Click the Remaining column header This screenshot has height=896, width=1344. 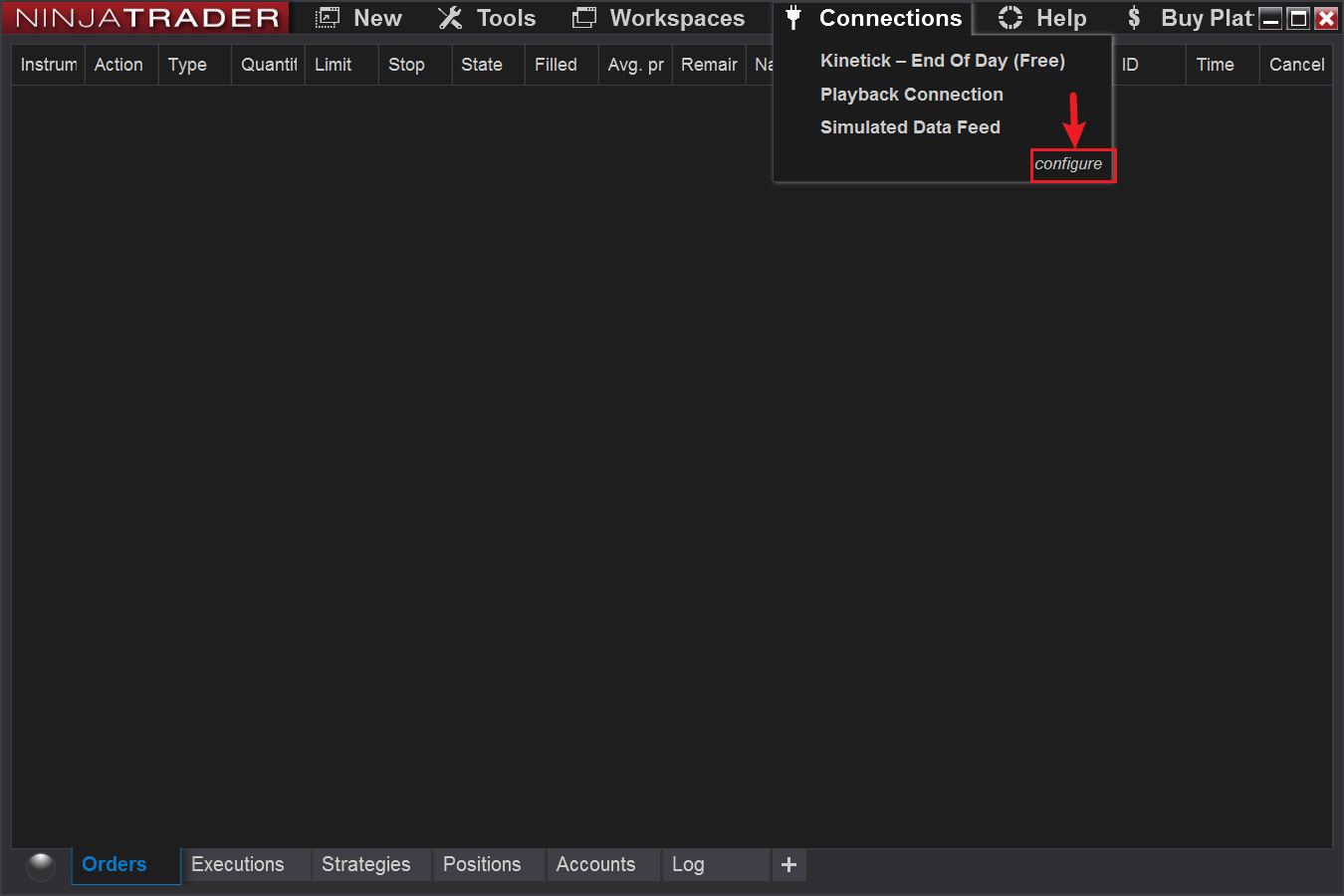709,65
